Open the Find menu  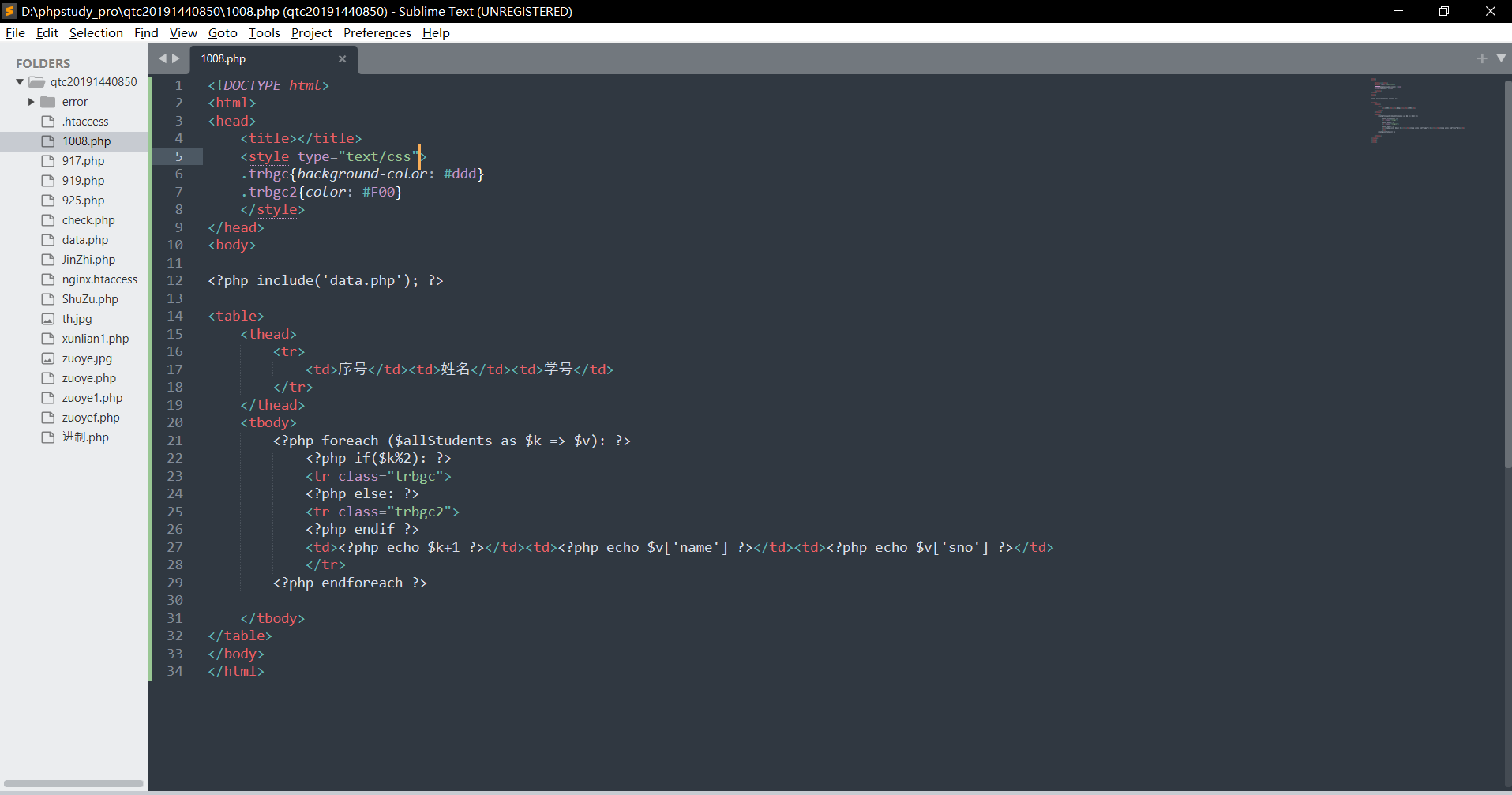click(146, 32)
